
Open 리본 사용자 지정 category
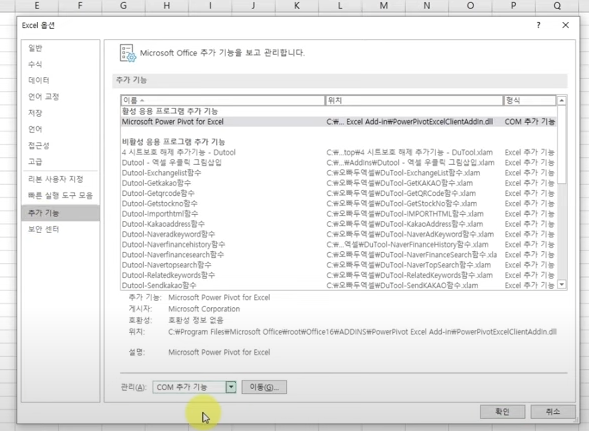56,179
